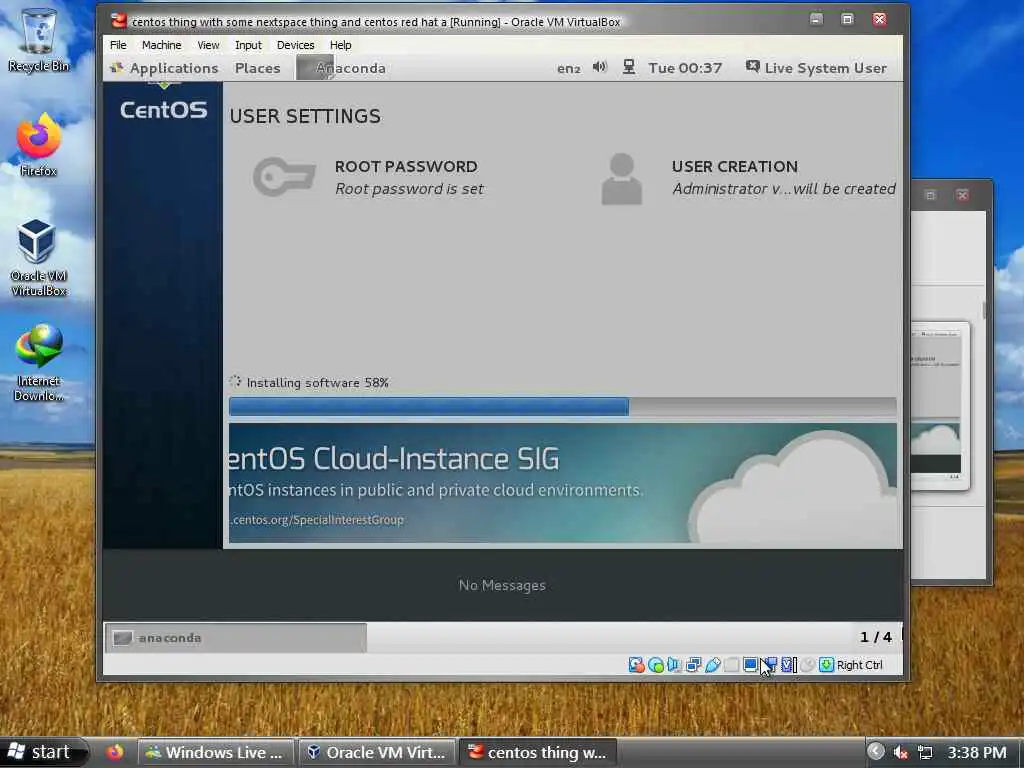The width and height of the screenshot is (1024, 768).
Task: Click the display settings status icon
Action: tap(750, 665)
